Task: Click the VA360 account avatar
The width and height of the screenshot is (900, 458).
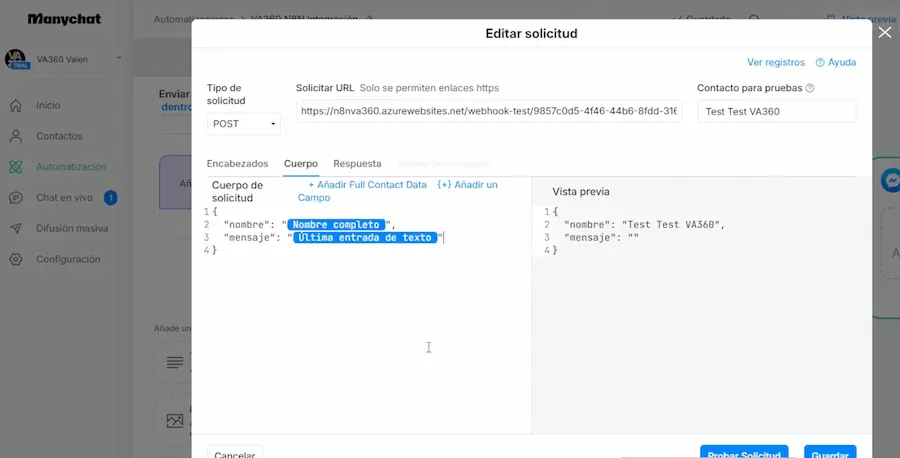Action: (16, 59)
